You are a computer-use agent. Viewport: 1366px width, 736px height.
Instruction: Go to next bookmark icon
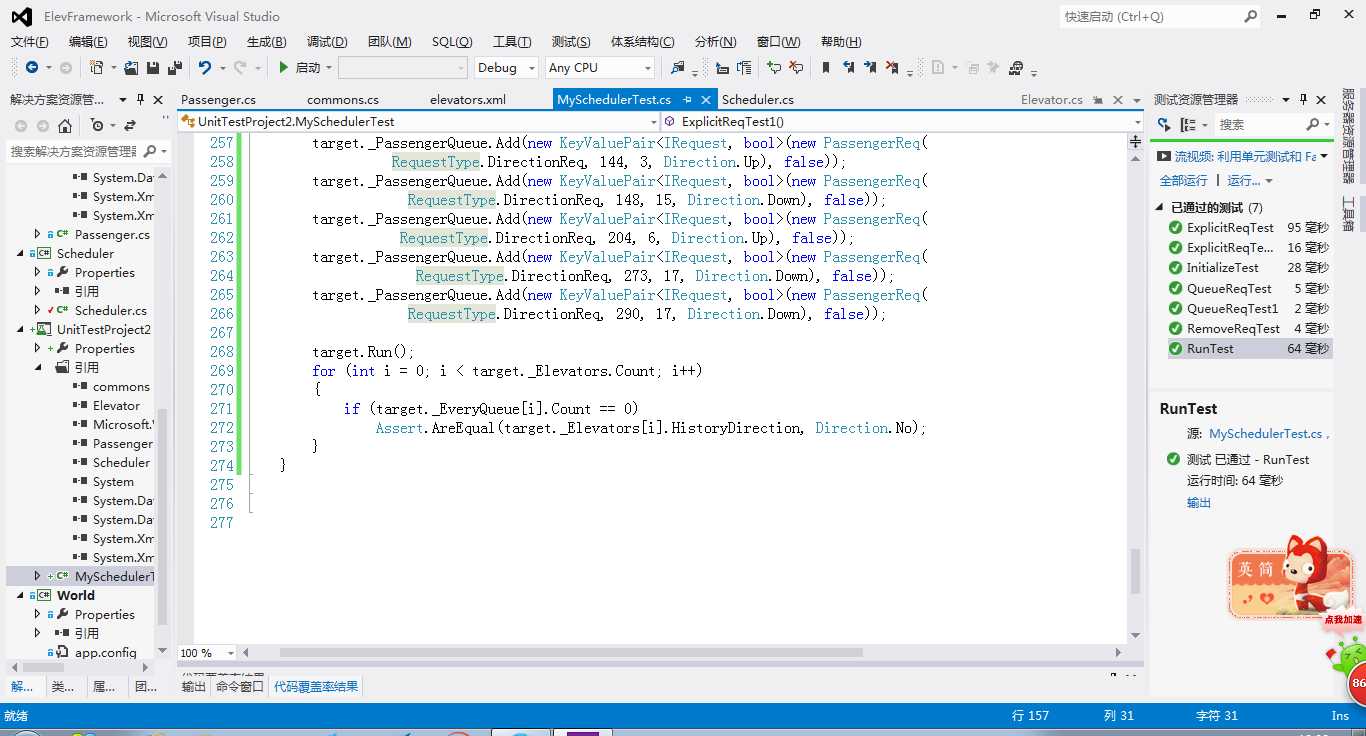[x=870, y=68]
